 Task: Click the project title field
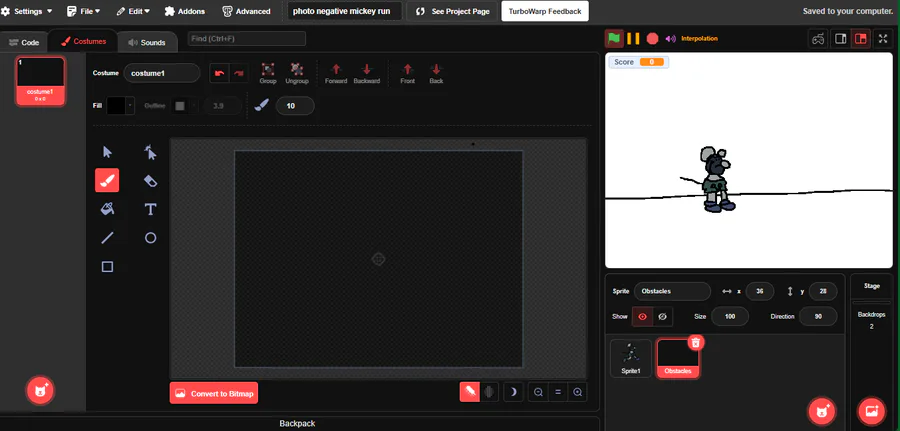pos(344,11)
